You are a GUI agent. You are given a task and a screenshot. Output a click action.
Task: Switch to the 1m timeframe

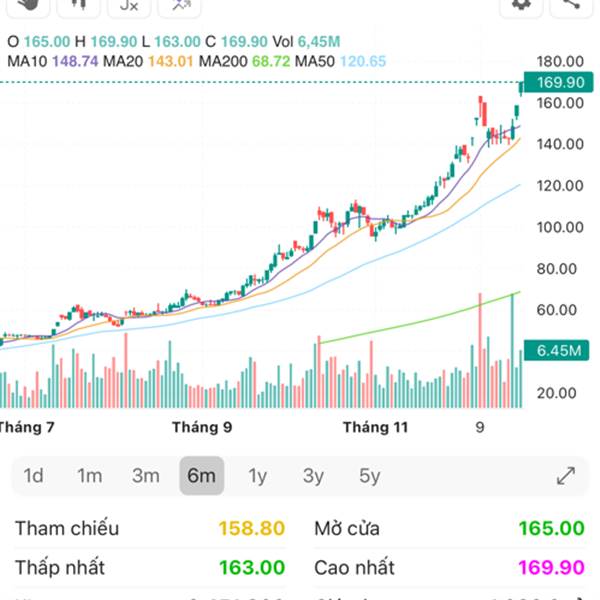click(90, 476)
